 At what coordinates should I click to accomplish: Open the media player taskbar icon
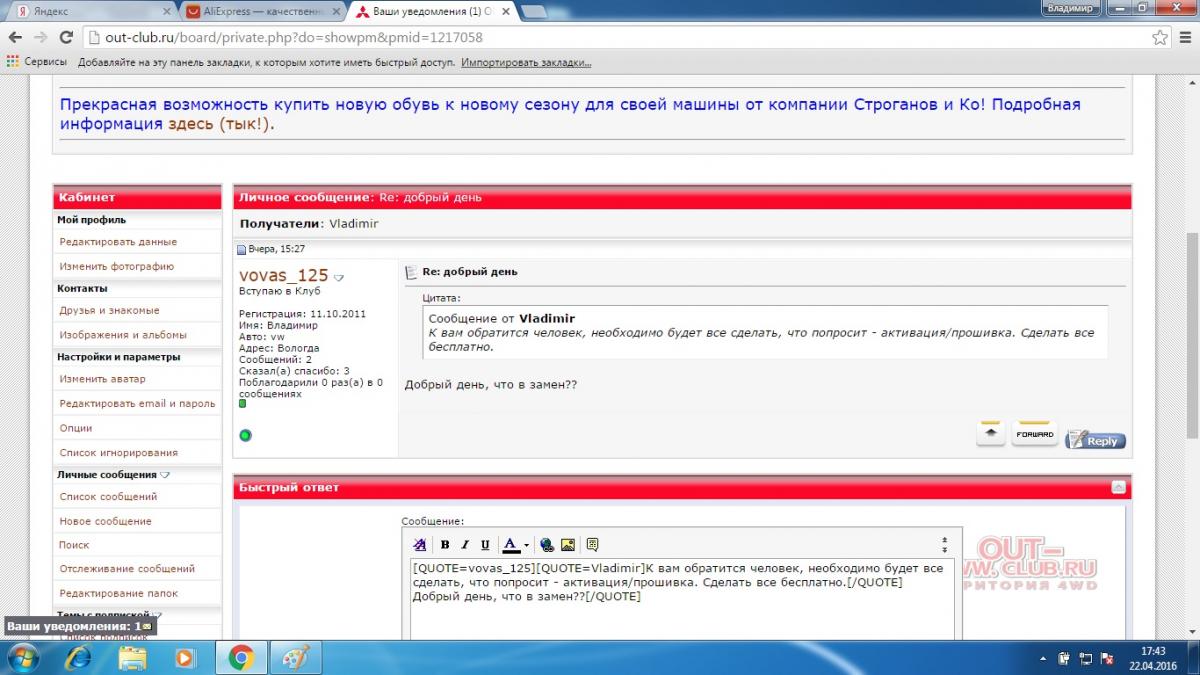[x=185, y=657]
